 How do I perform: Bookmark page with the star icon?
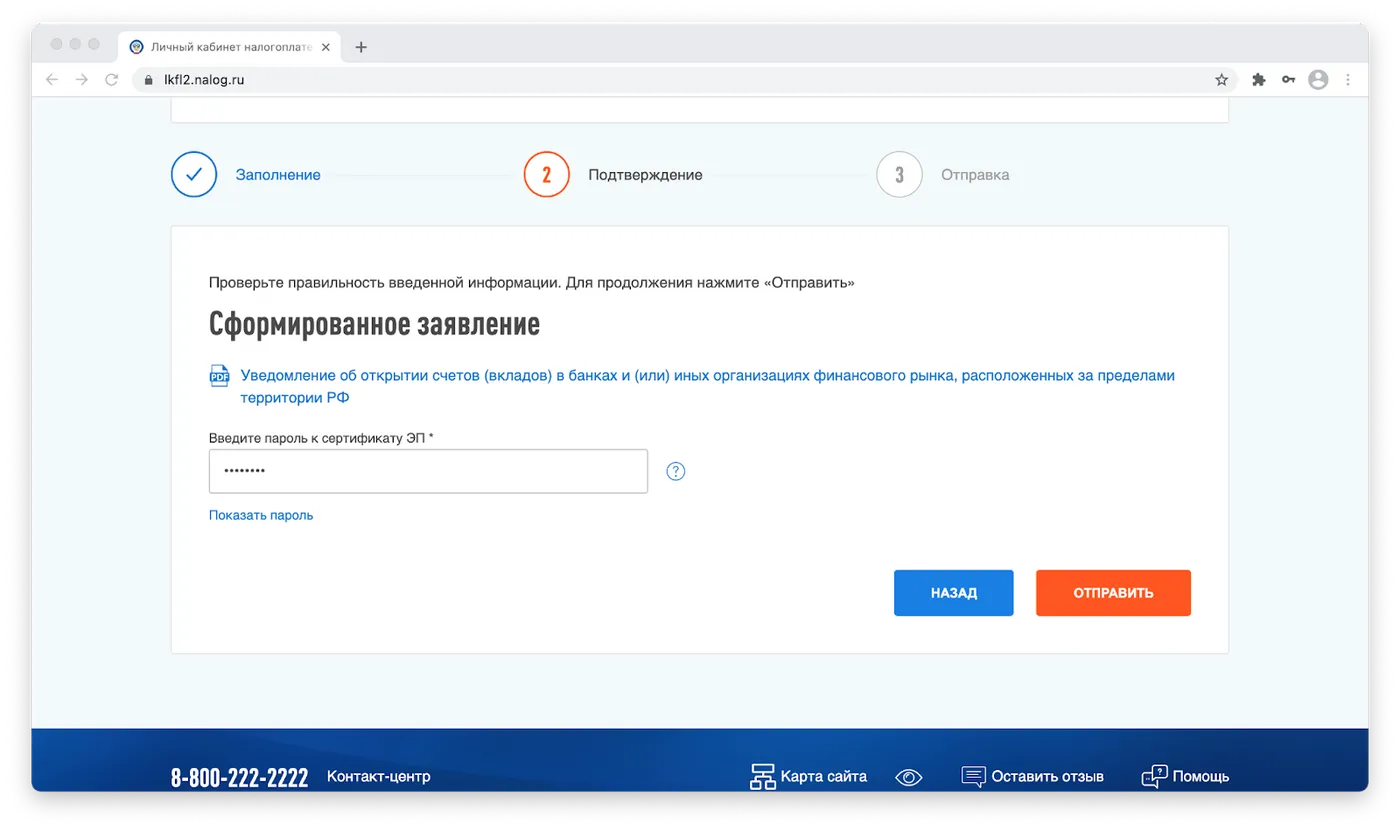[1221, 80]
